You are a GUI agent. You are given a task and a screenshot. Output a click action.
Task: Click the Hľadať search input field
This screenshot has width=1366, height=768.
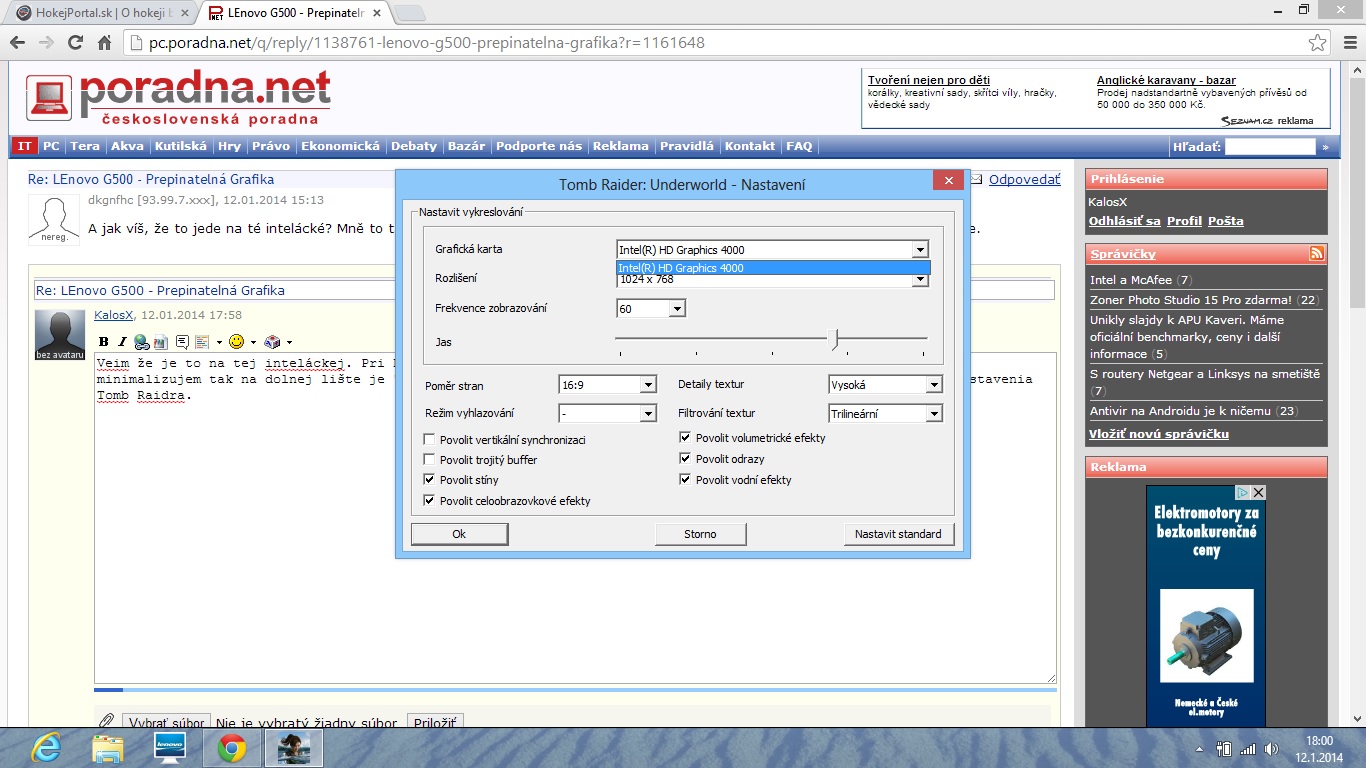click(x=1270, y=147)
